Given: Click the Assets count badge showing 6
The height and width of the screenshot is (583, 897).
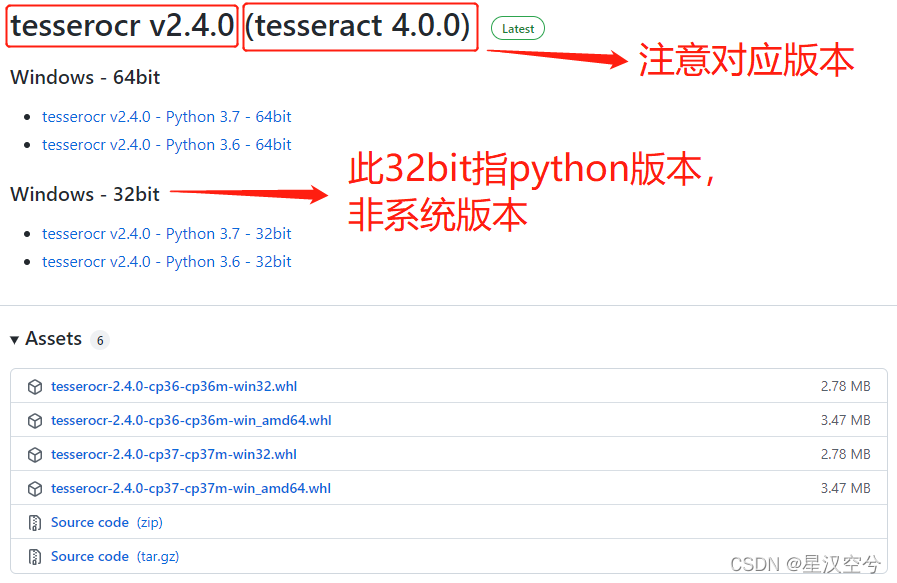Looking at the screenshot, I should [99, 340].
